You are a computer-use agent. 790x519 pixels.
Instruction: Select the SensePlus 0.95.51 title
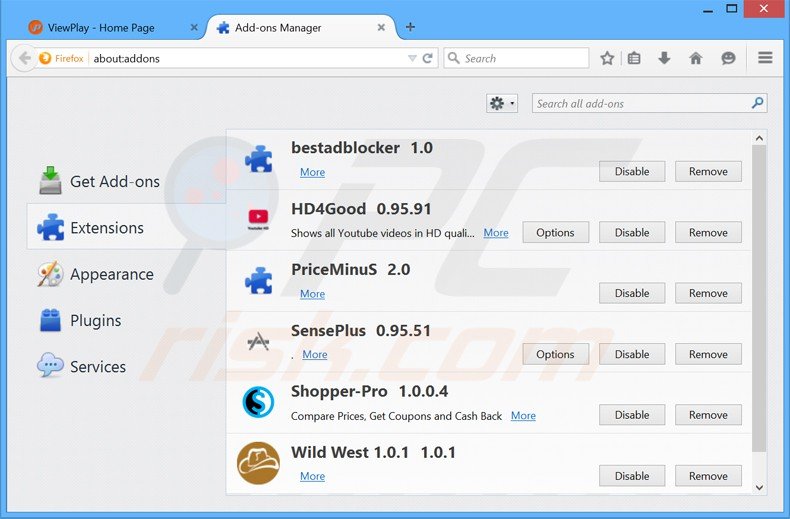coord(361,331)
